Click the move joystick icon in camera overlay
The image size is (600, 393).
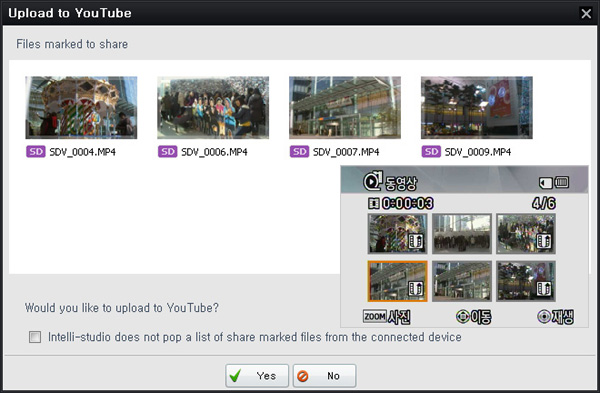pos(463,316)
